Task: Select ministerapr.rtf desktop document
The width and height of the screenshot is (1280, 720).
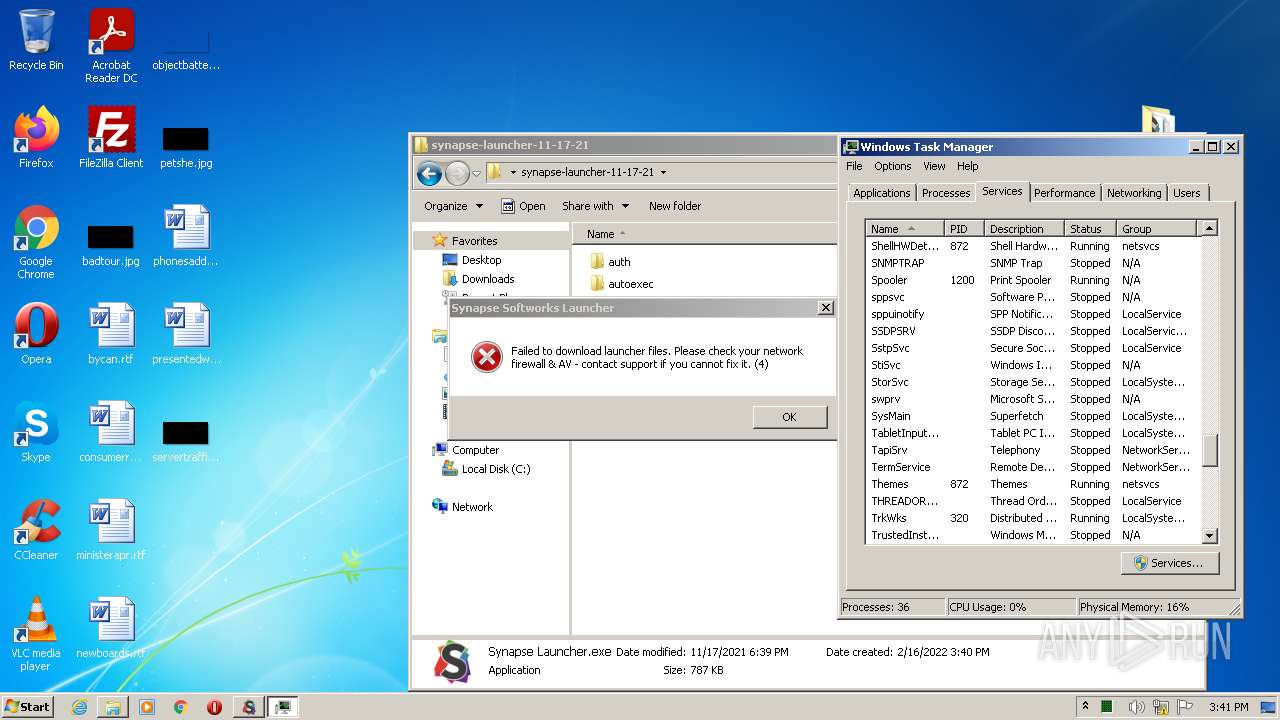Action: click(111, 530)
